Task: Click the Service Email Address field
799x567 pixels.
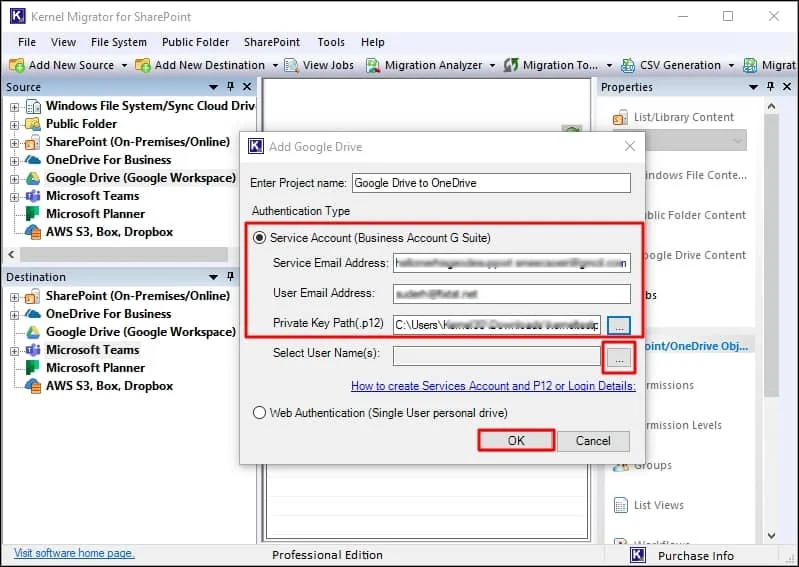Action: pos(512,263)
